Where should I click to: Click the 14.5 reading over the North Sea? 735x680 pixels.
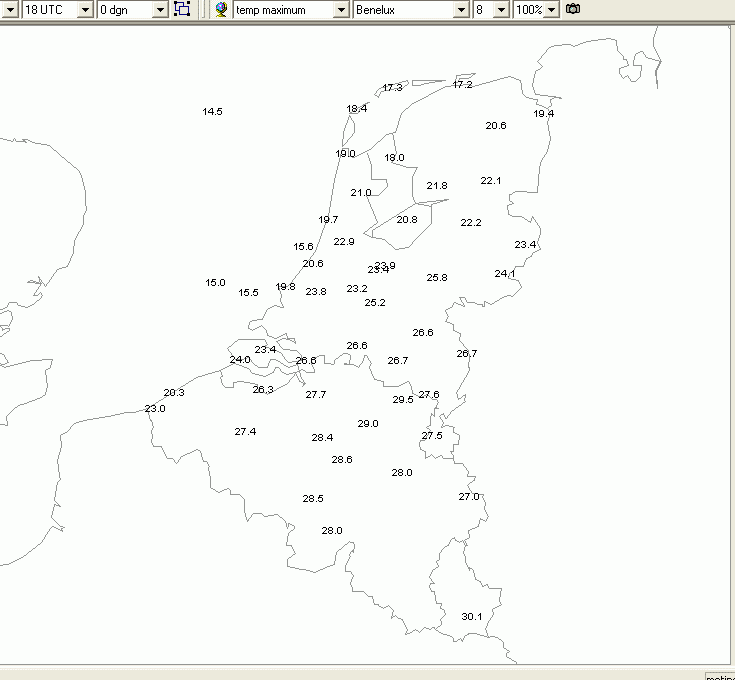[x=212, y=112]
